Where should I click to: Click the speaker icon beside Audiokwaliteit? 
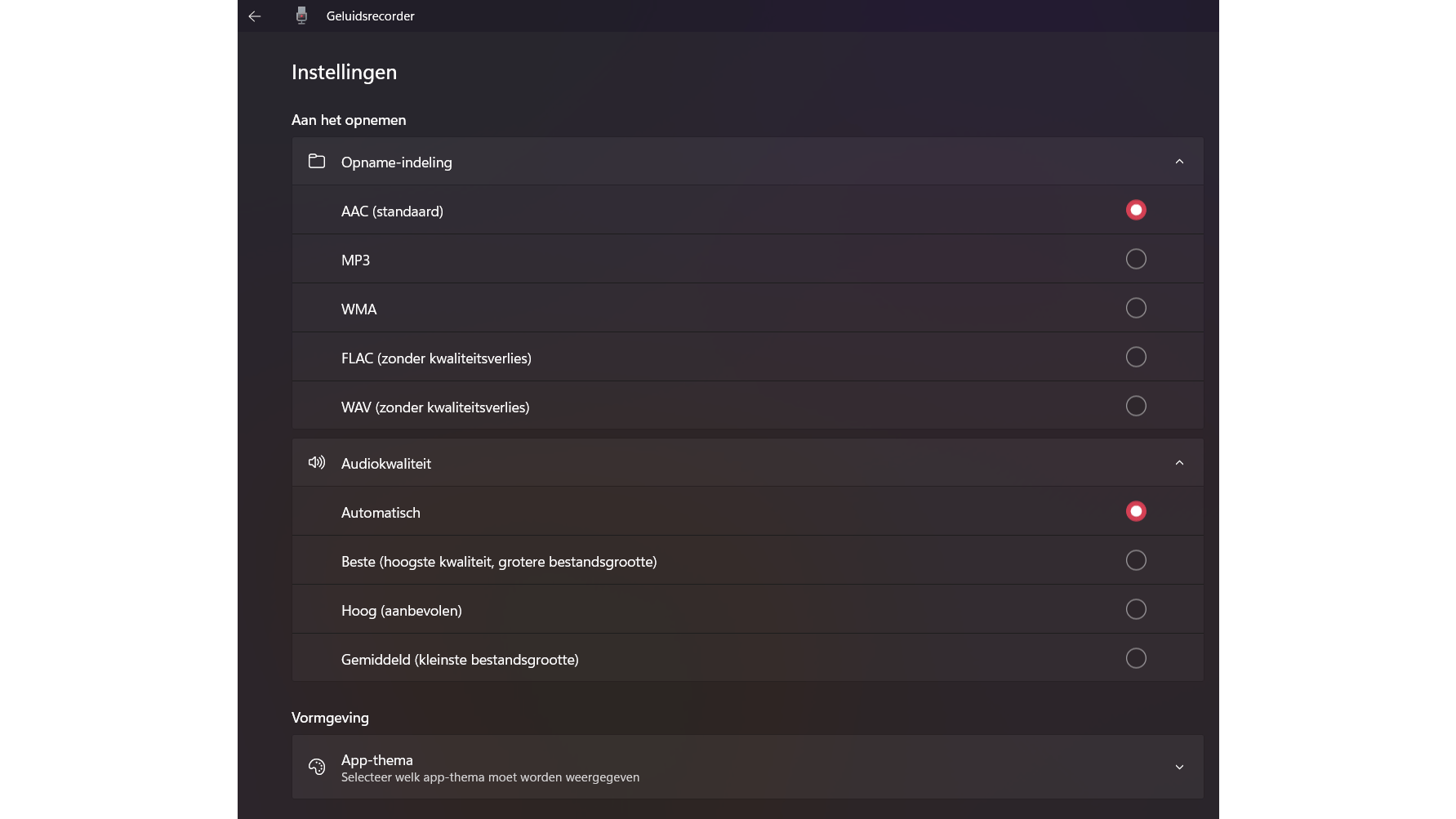coord(317,463)
